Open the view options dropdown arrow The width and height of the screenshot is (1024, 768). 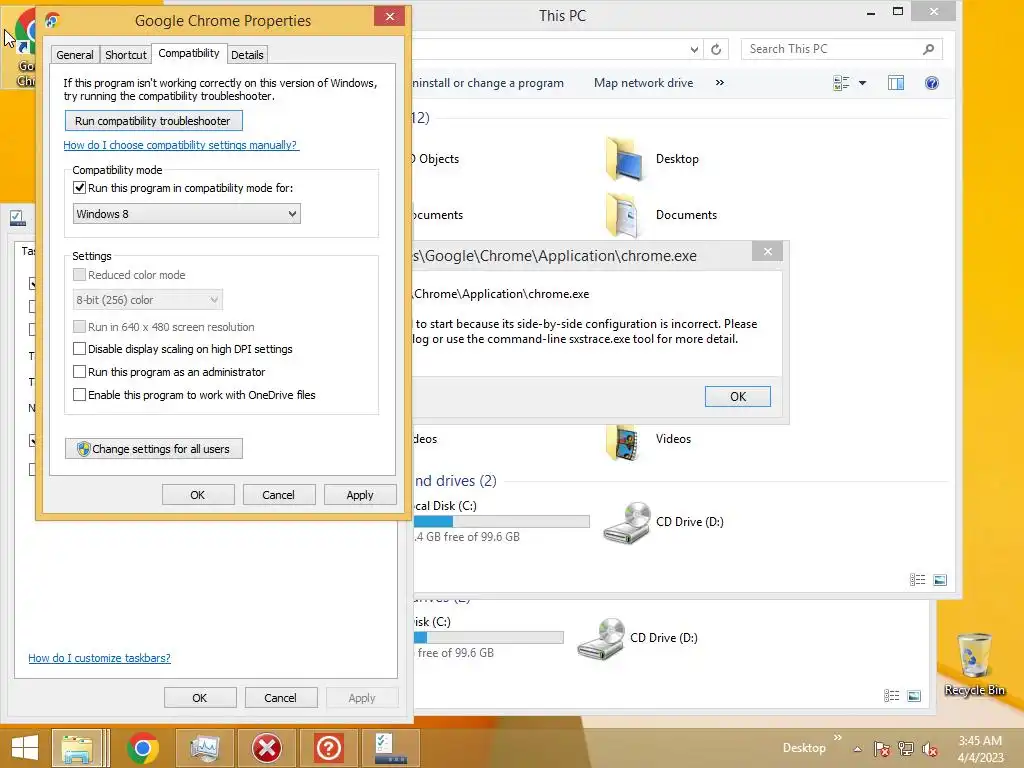click(x=863, y=83)
